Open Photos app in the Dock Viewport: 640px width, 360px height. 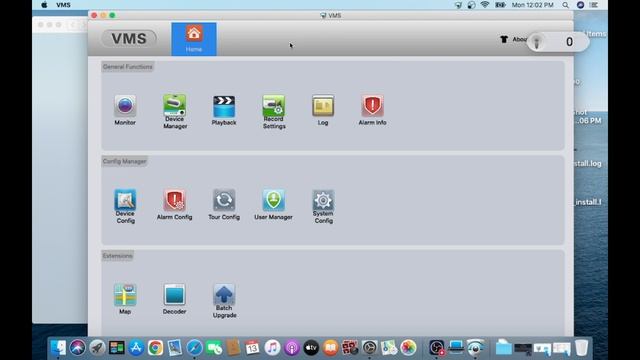point(408,348)
